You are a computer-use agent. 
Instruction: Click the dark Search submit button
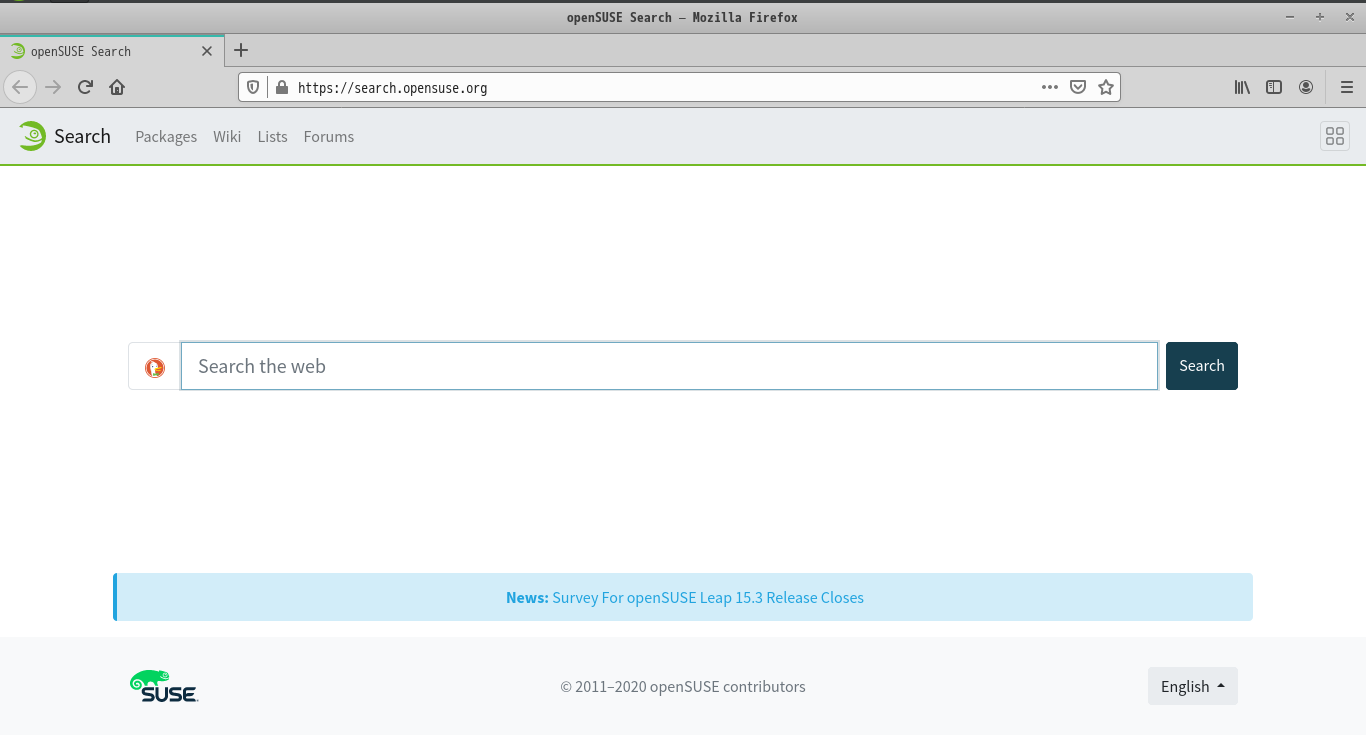pyautogui.click(x=1202, y=366)
